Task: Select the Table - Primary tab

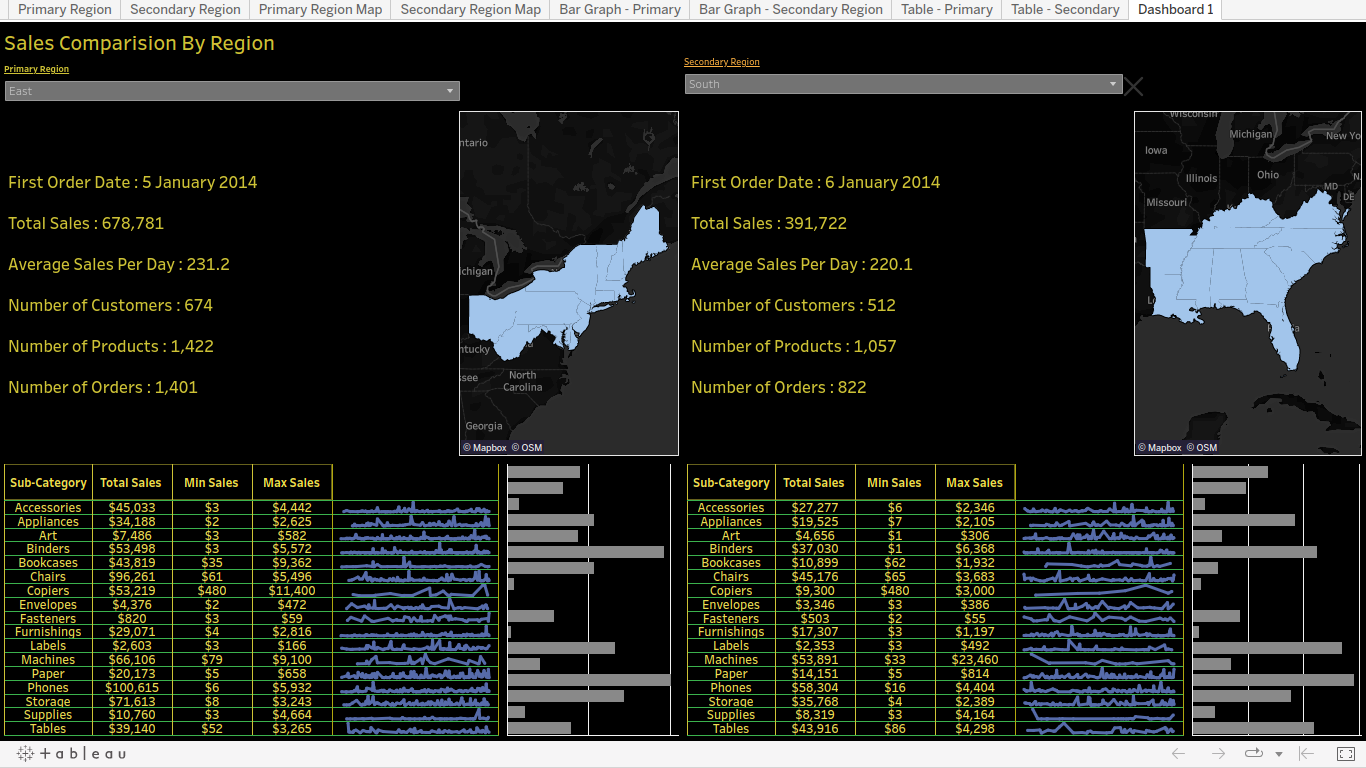Action: point(947,9)
